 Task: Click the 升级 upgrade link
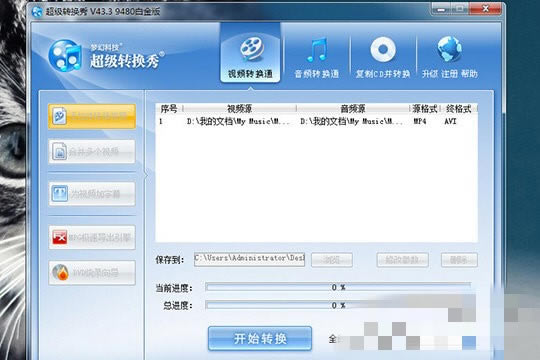429,74
